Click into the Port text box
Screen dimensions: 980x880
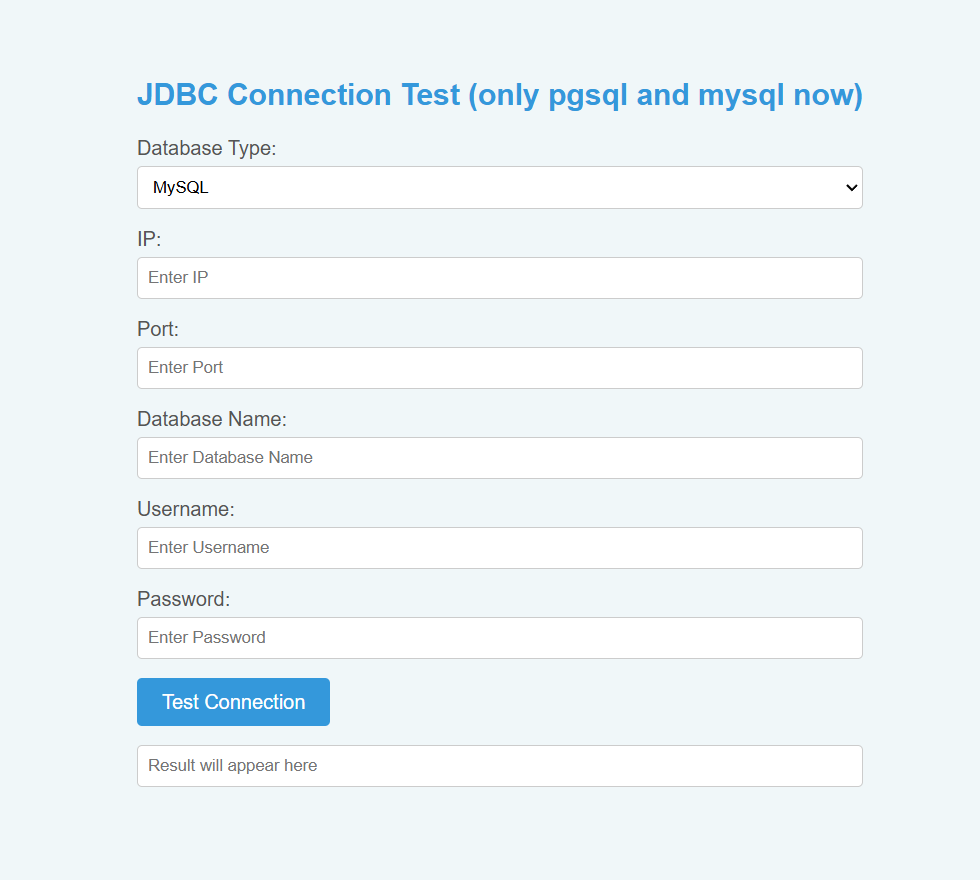click(499, 368)
